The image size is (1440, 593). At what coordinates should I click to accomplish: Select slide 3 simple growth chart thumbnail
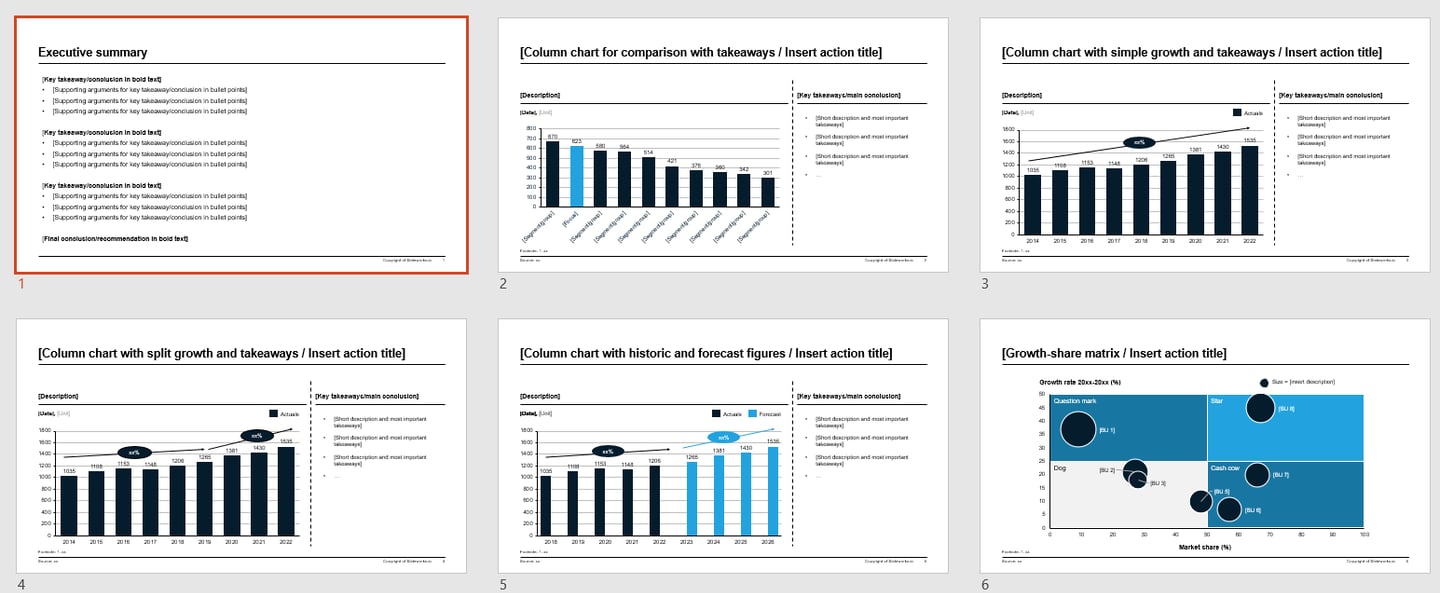click(x=1205, y=145)
